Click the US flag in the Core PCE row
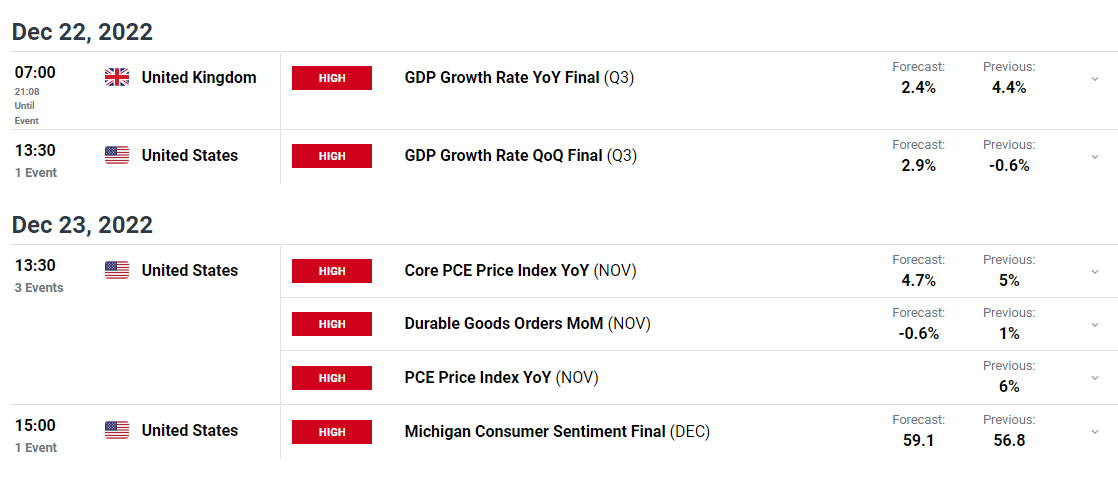 pyautogui.click(x=117, y=270)
